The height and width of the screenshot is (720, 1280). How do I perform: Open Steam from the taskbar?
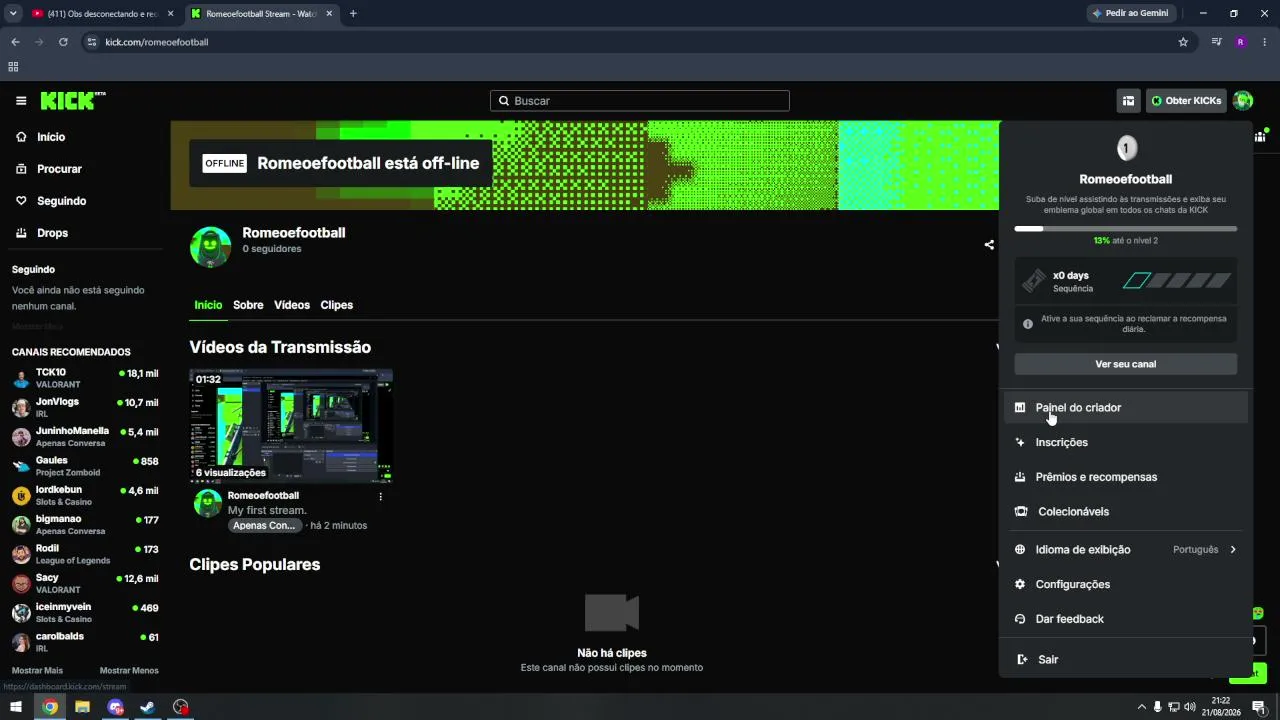[147, 707]
